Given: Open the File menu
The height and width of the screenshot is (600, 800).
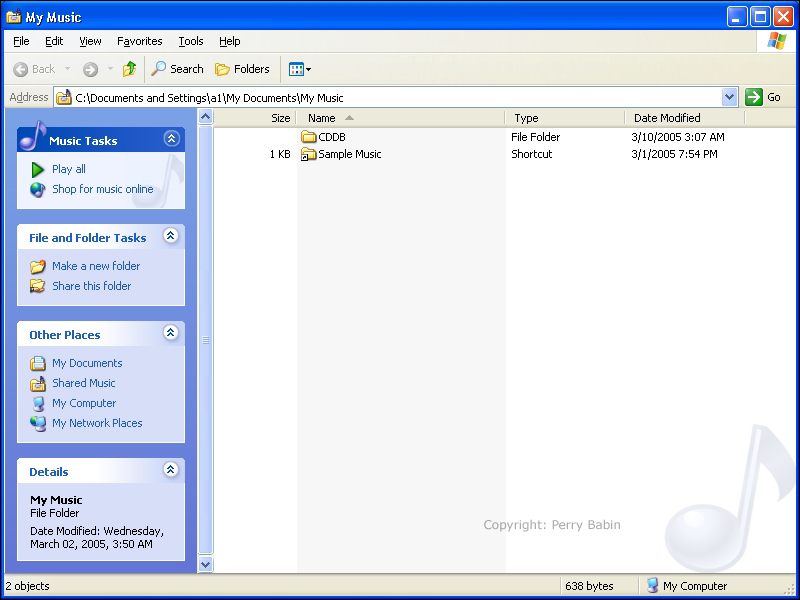Looking at the screenshot, I should (21, 41).
